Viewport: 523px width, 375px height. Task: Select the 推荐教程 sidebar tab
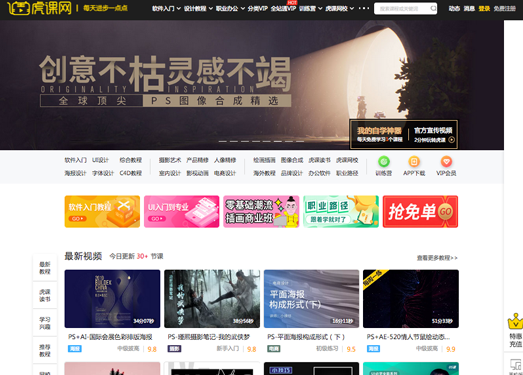[x=45, y=351]
